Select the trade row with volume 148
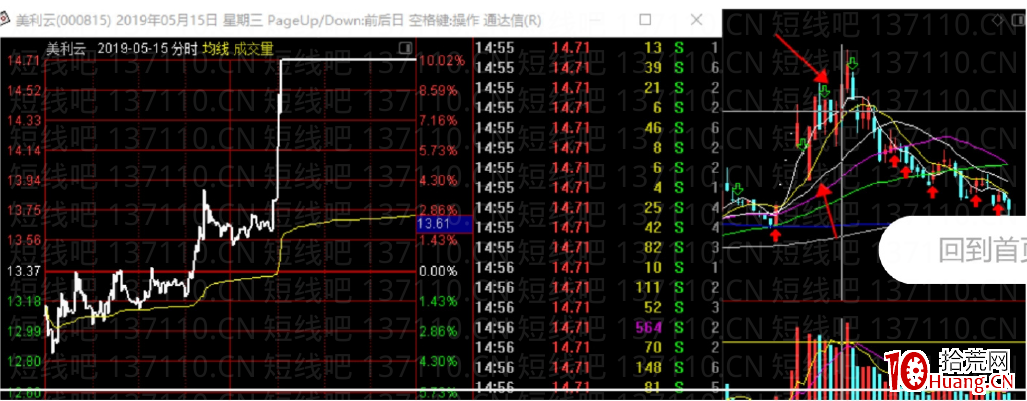This screenshot has width=1027, height=401. 597,367
